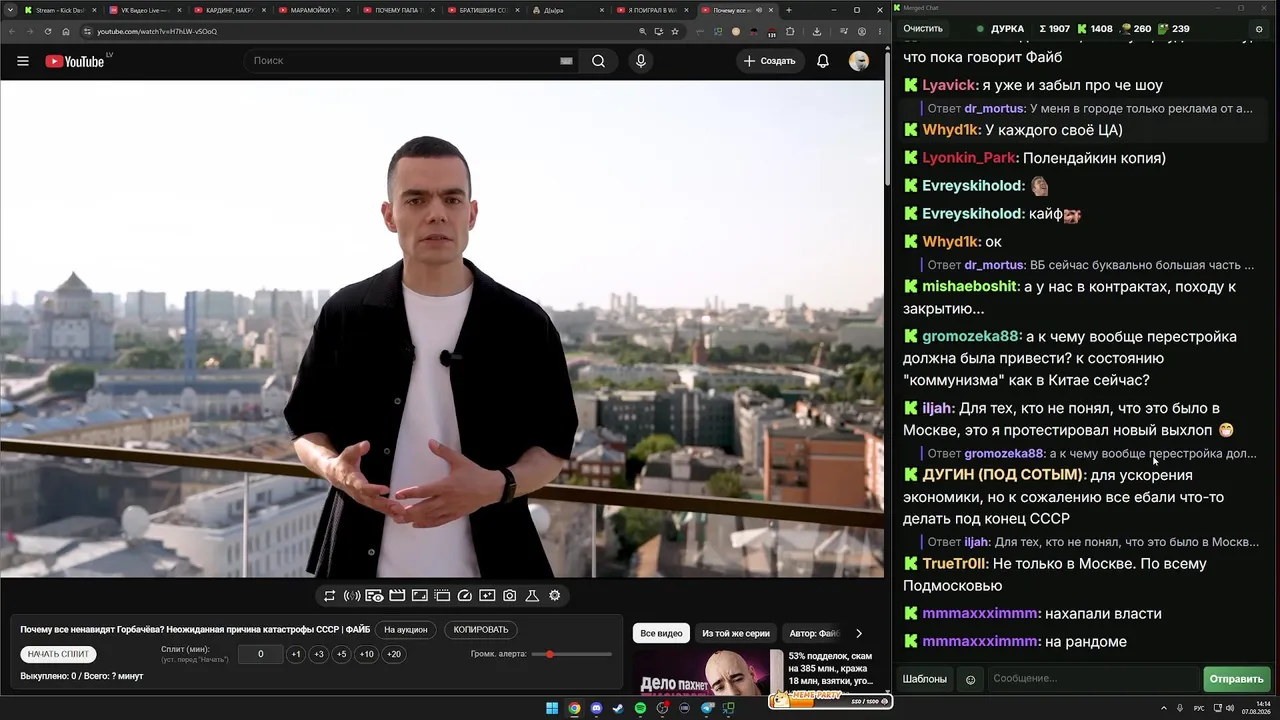
Task: Click the flask icon in the player toolbar
Action: click(x=532, y=596)
